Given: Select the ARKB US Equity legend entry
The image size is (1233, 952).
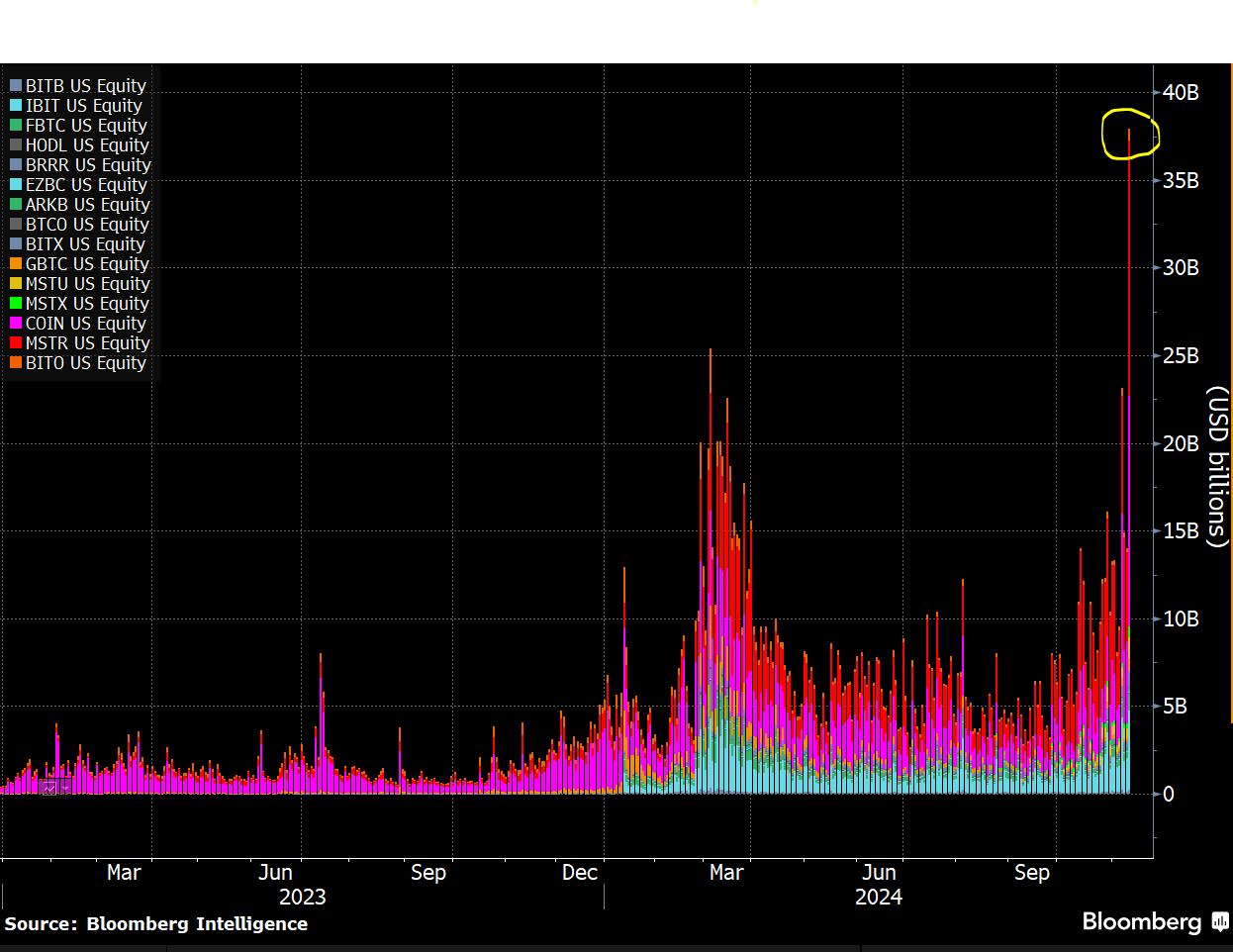Looking at the screenshot, I should (x=80, y=205).
